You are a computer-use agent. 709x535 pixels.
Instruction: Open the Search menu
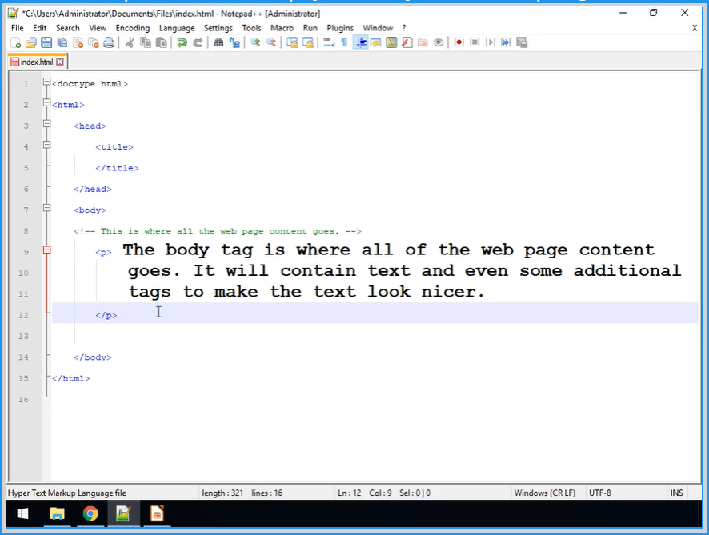point(68,28)
